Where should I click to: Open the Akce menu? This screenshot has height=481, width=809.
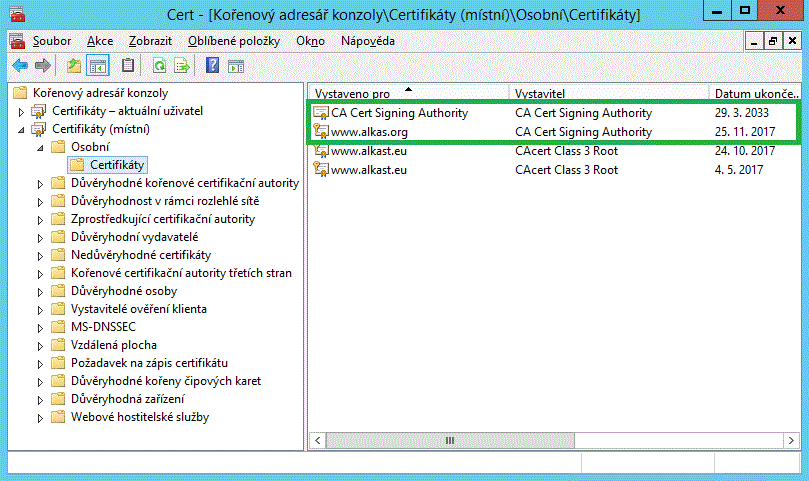point(100,41)
